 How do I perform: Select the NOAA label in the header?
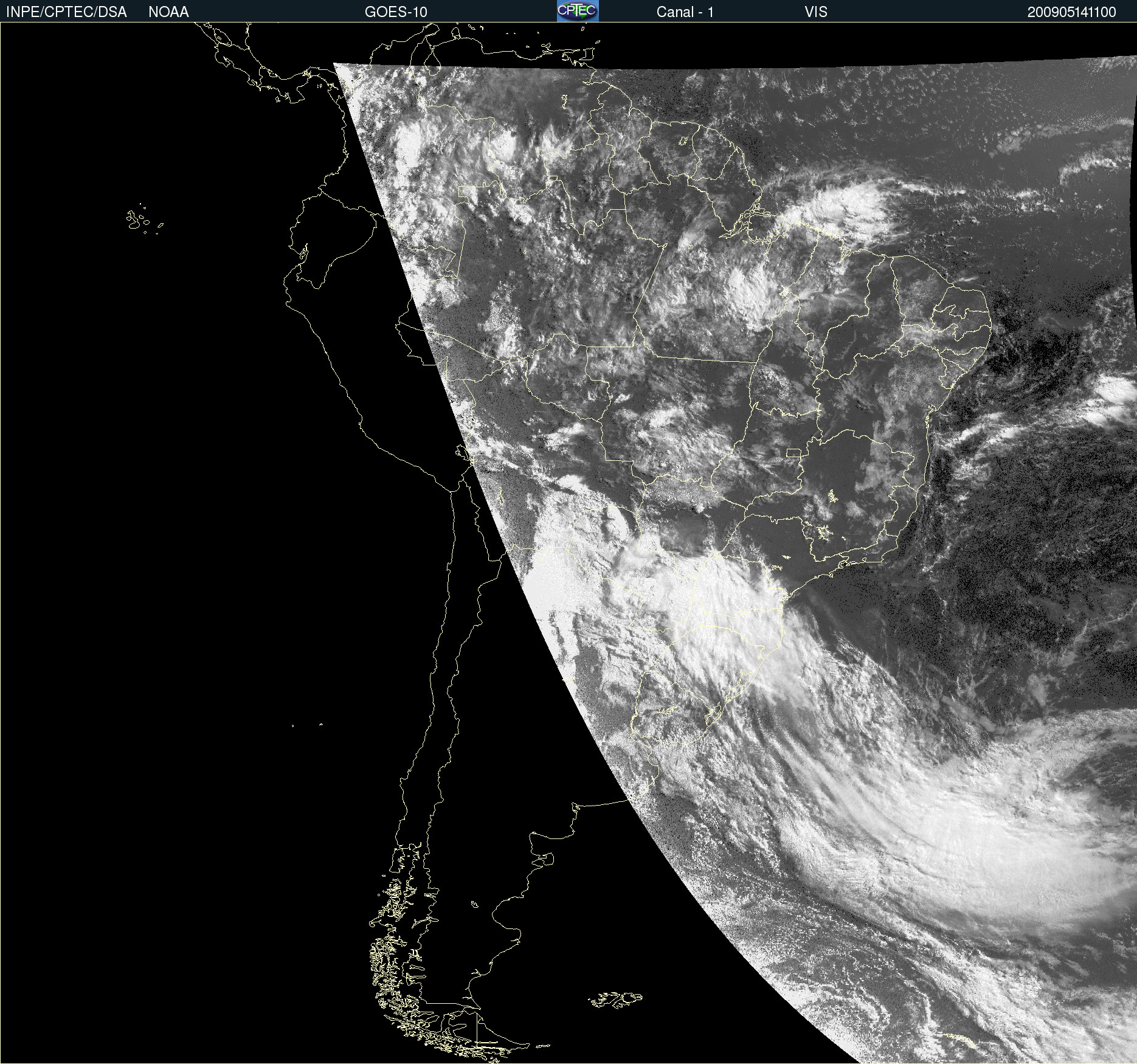168,12
